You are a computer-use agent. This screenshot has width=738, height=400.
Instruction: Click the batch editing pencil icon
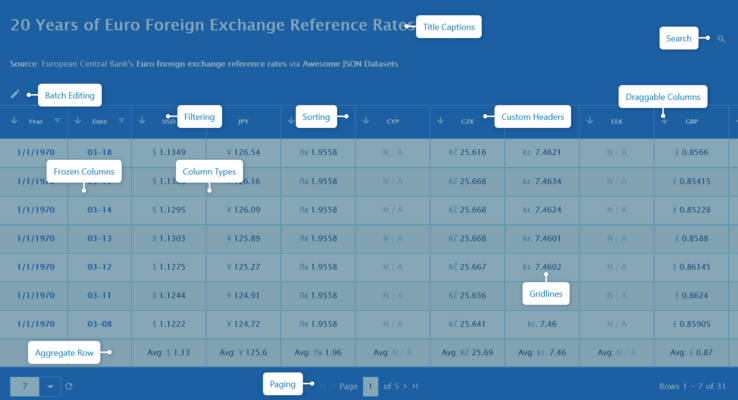[15, 94]
